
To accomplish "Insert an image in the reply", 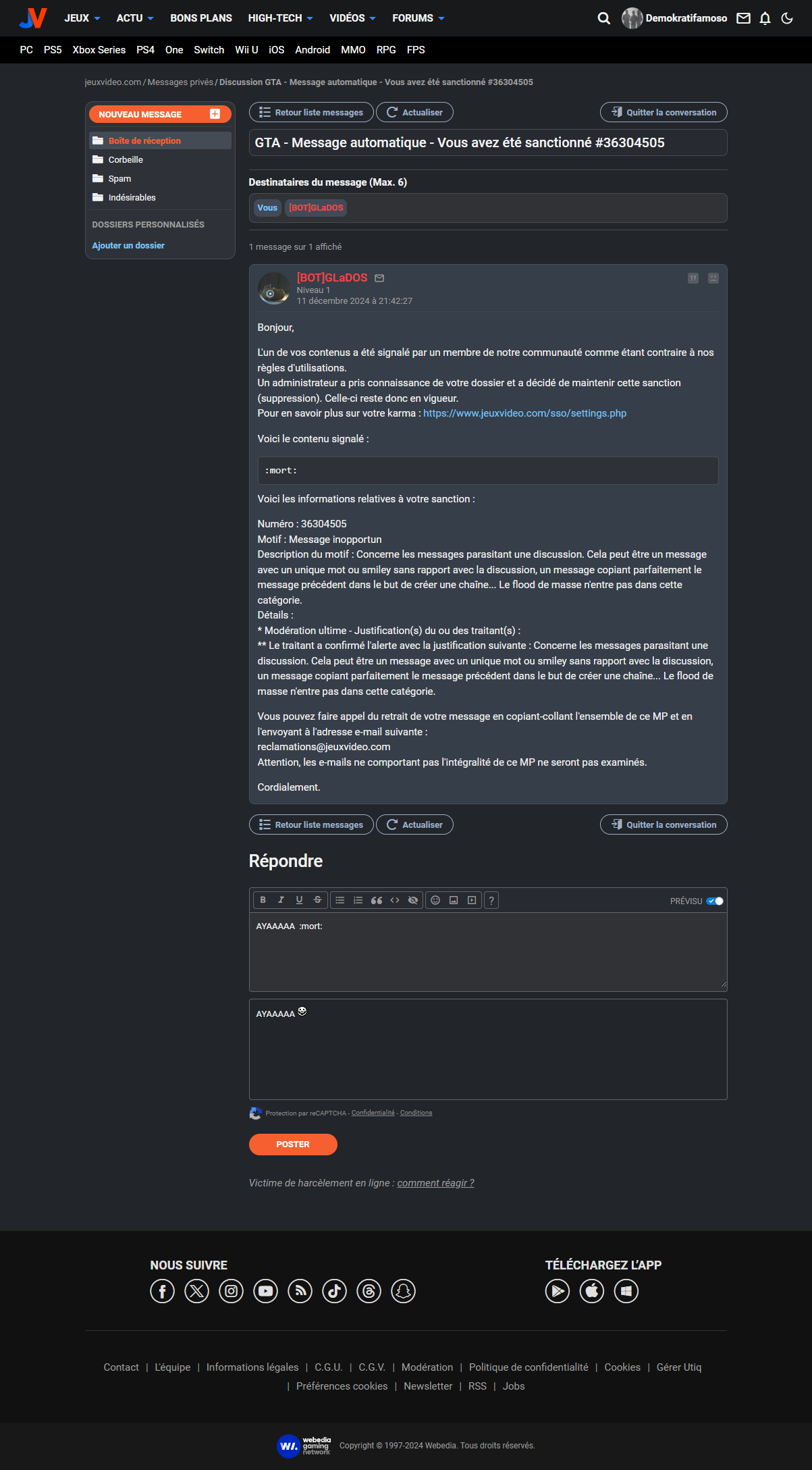I will click(x=454, y=900).
